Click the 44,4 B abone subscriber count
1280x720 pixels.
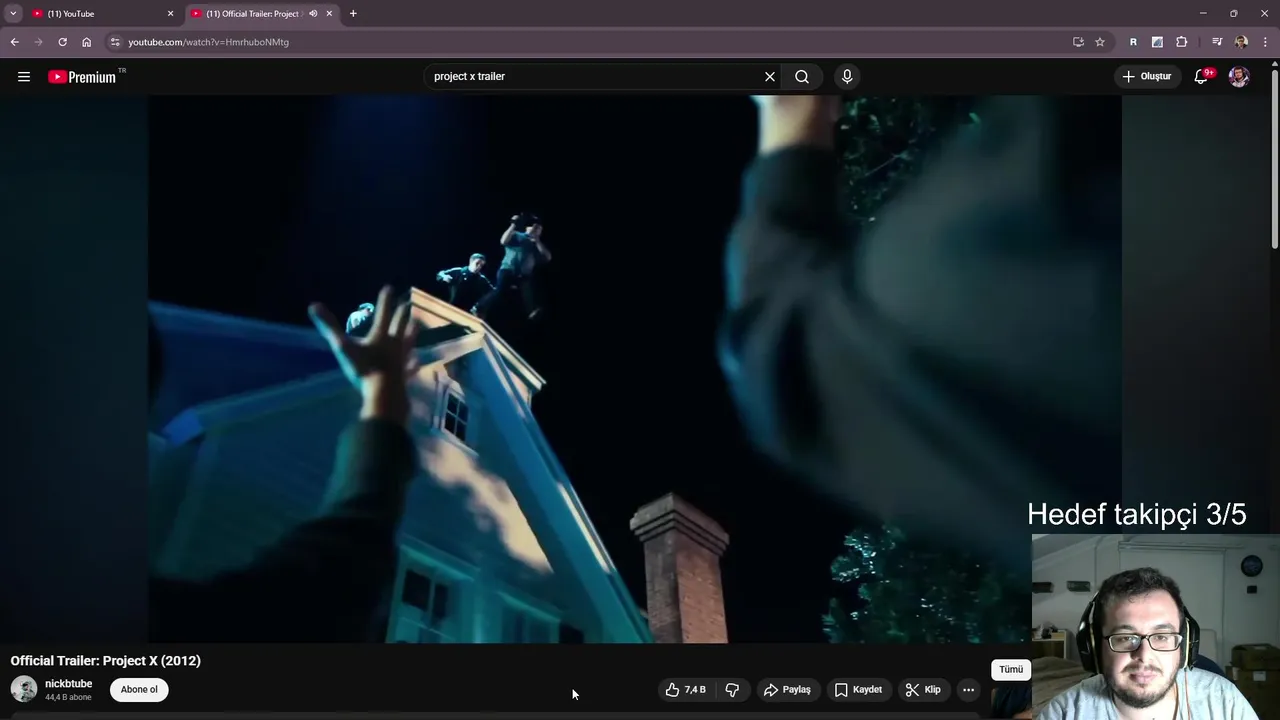pyautogui.click(x=68, y=697)
